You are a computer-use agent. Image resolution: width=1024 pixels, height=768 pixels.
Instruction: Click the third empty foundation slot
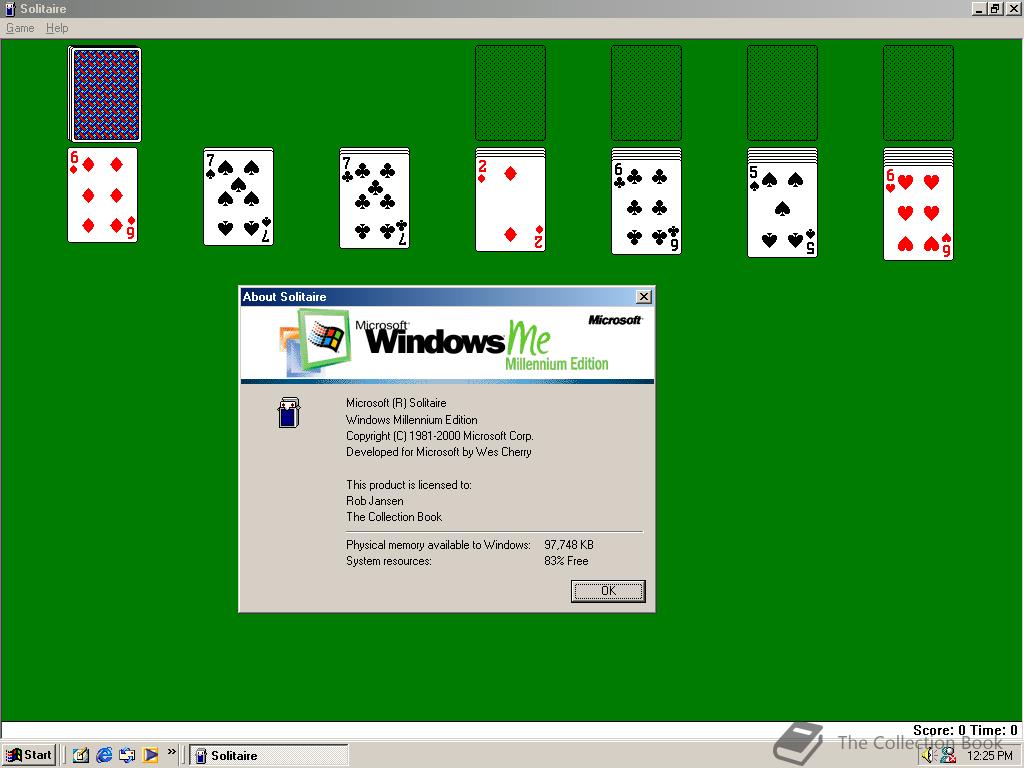coord(782,93)
